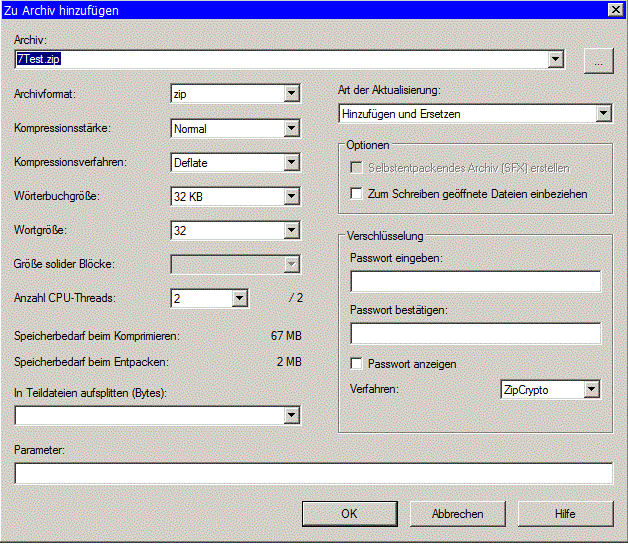The width and height of the screenshot is (628, 545).
Task: Click the 'Speicherbedarf beim Entpacken:' label
Action: click(91, 362)
